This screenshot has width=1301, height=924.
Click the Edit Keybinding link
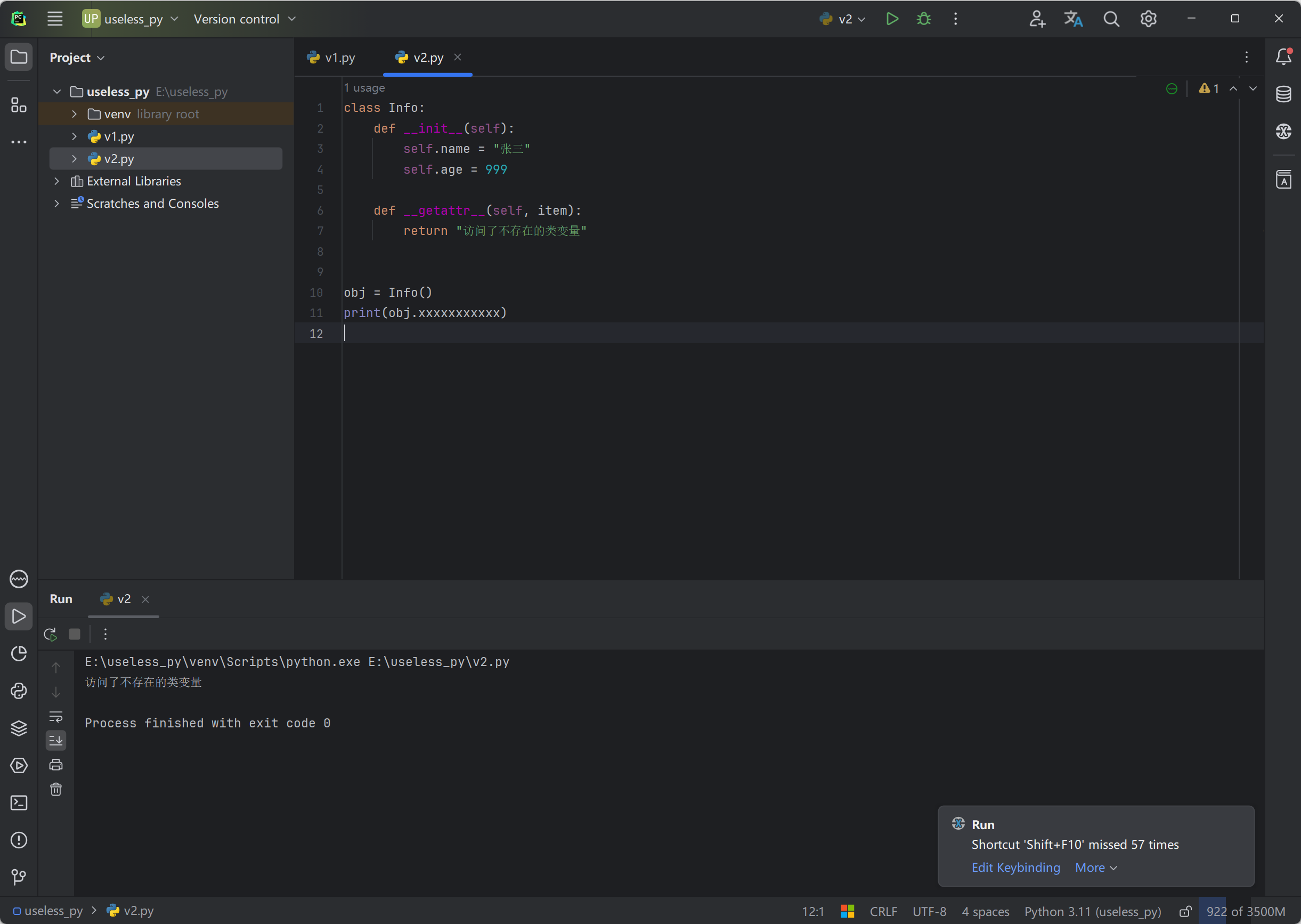(1015, 867)
